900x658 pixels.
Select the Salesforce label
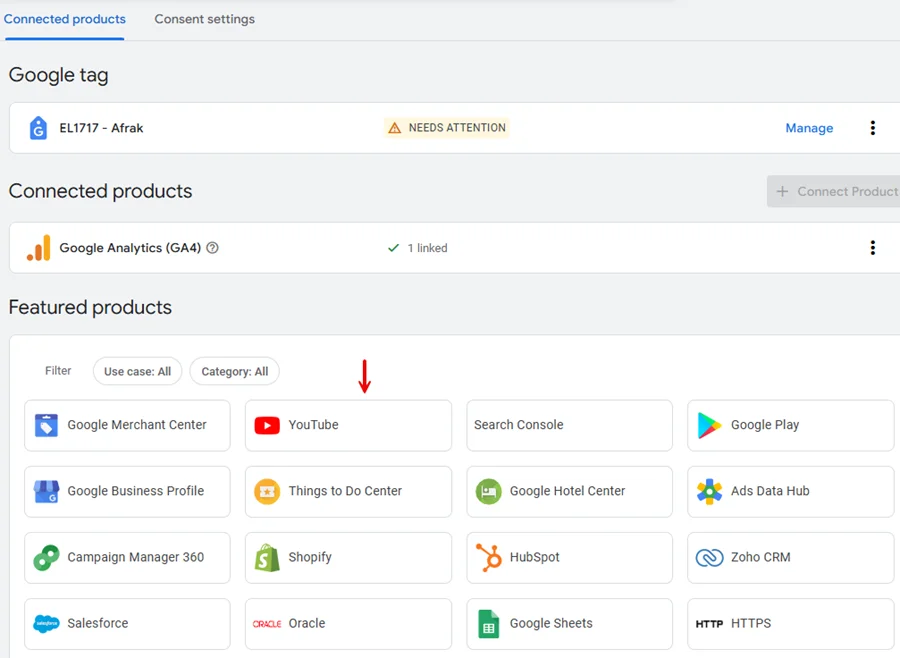click(98, 623)
